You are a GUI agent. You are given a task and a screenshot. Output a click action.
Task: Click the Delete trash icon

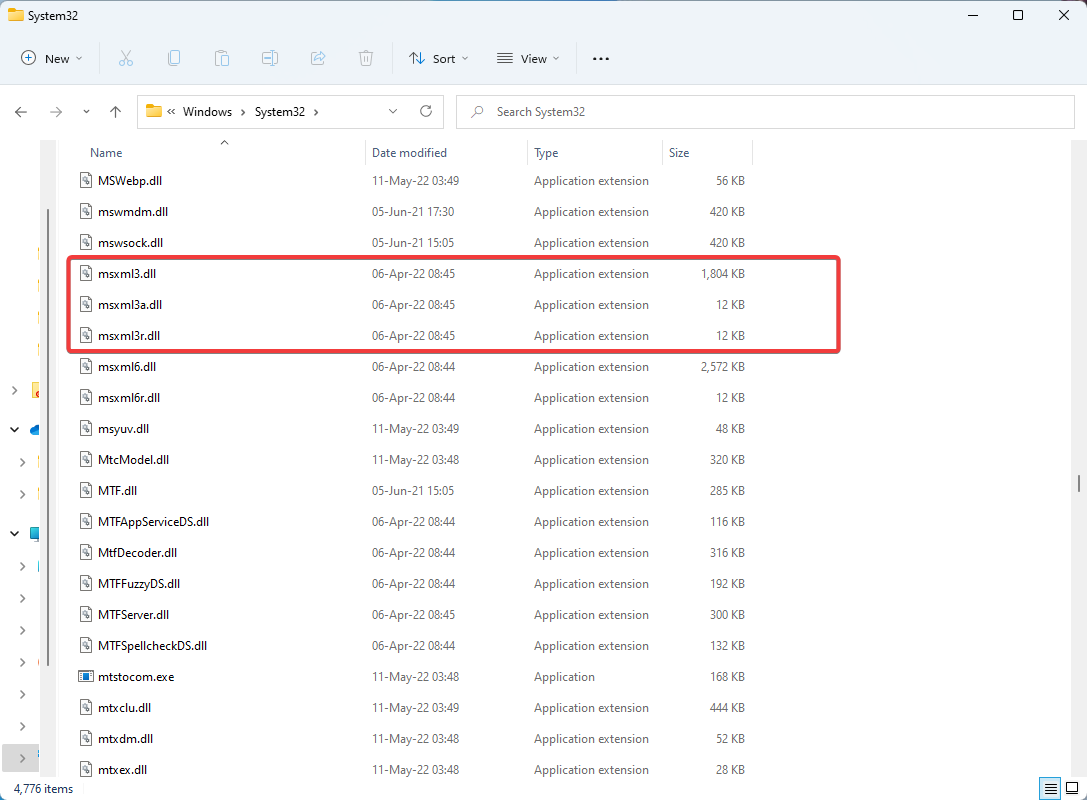point(366,59)
